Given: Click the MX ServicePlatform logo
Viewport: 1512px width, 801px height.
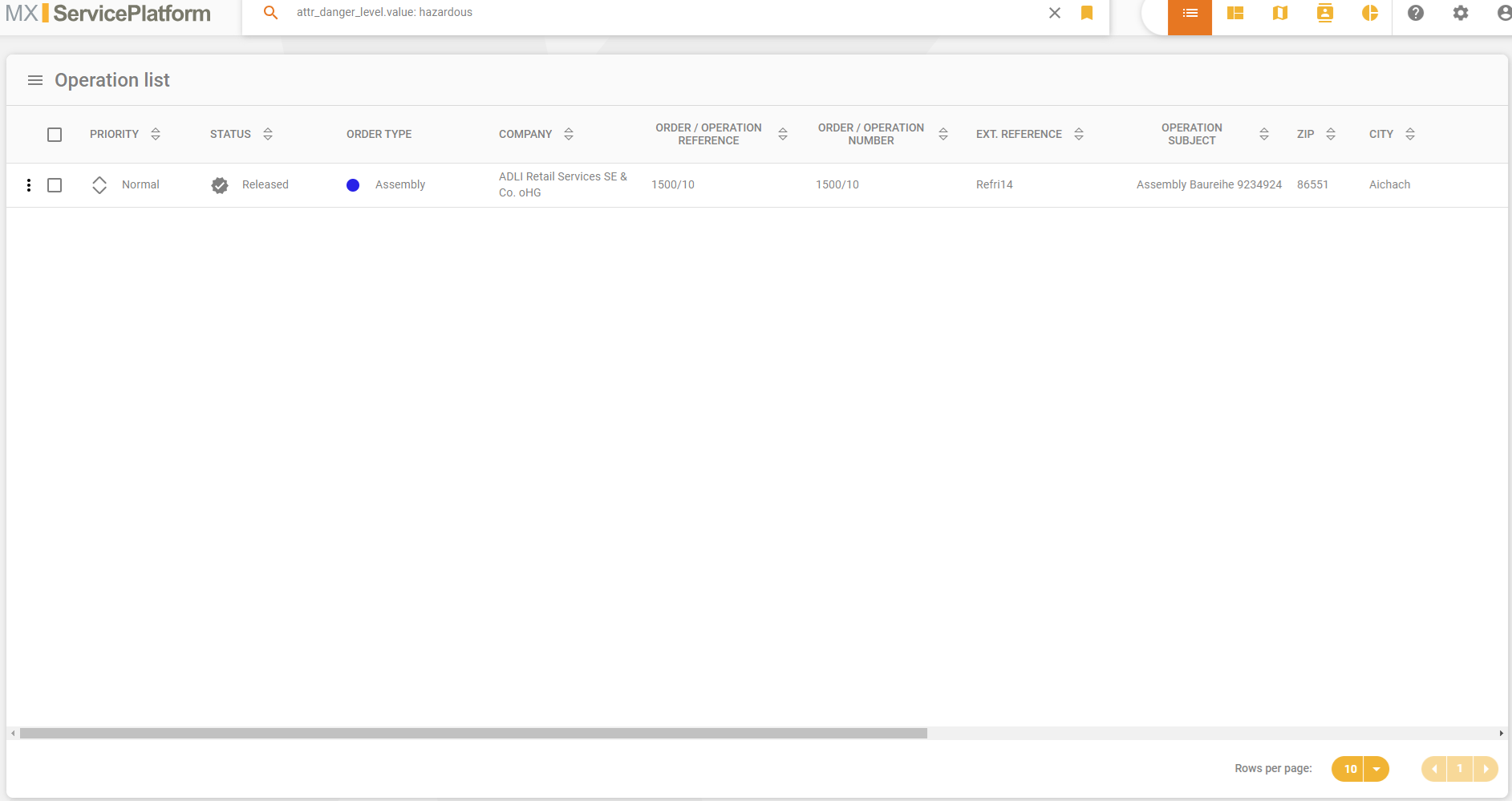Looking at the screenshot, I should [x=108, y=13].
